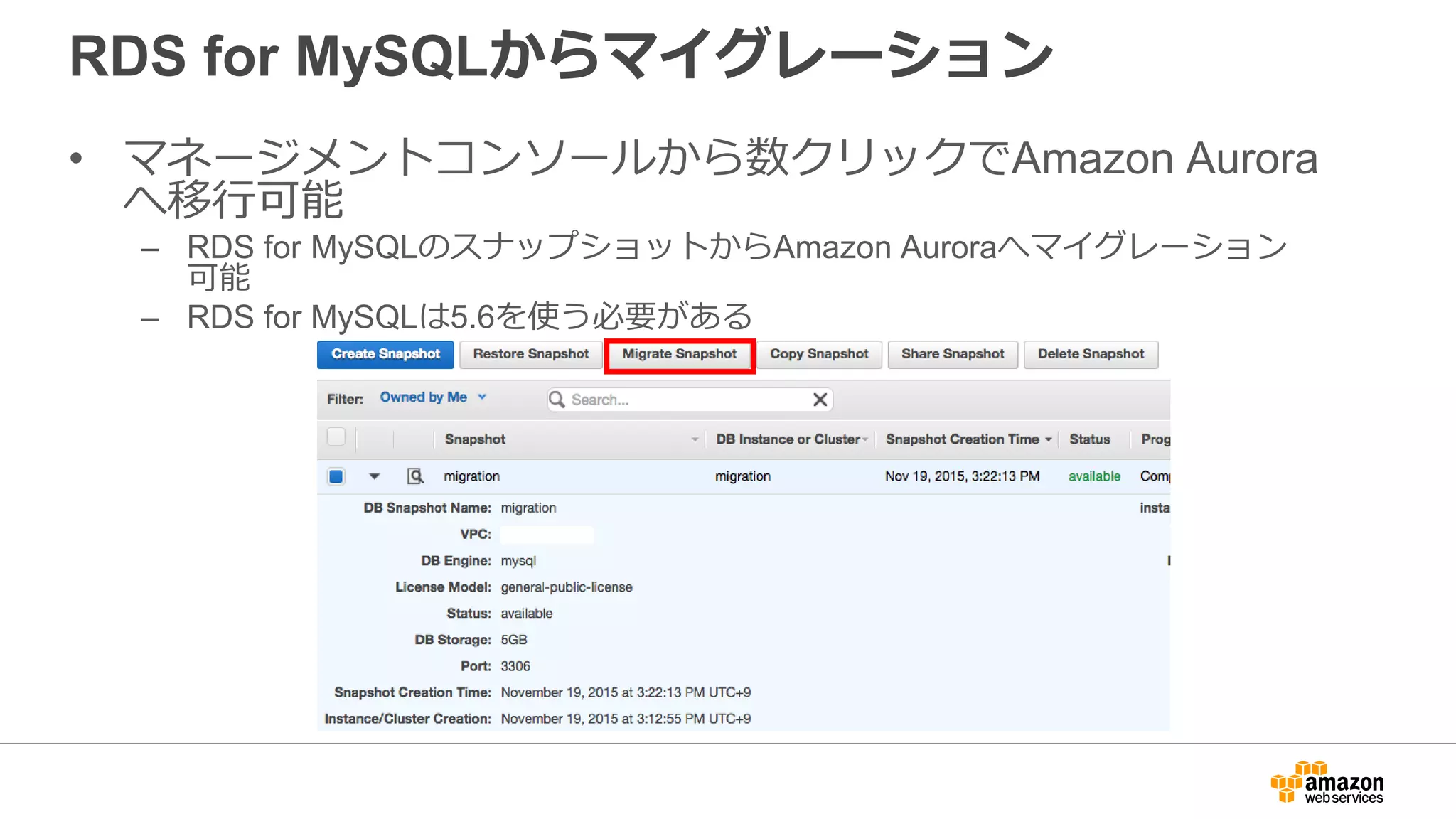This screenshot has height=819, width=1456.
Task: Click the migration DB instance cell
Action: click(x=742, y=476)
